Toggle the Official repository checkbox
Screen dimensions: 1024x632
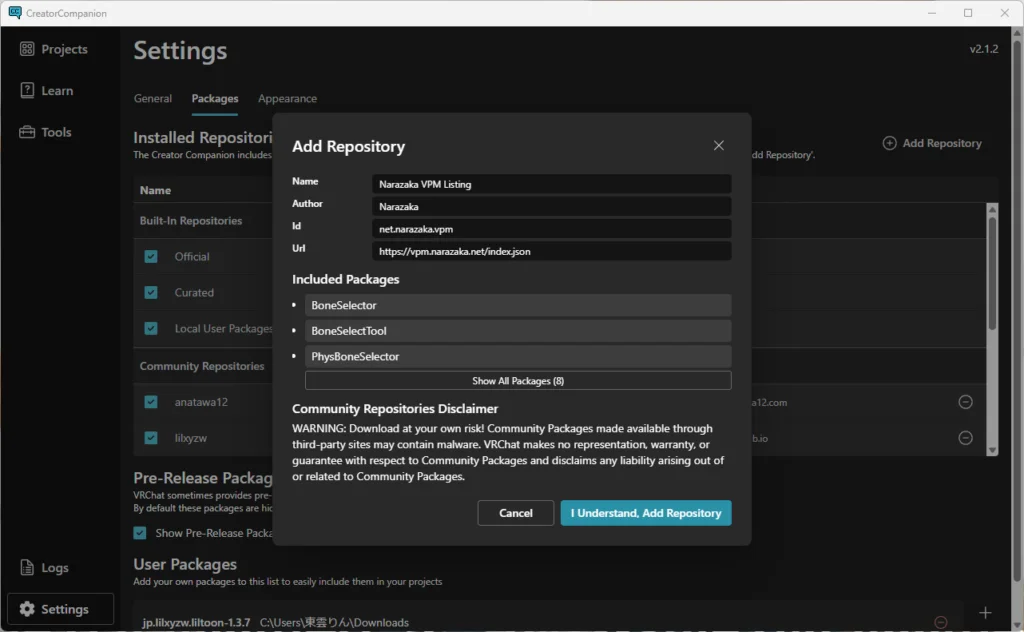coord(151,257)
